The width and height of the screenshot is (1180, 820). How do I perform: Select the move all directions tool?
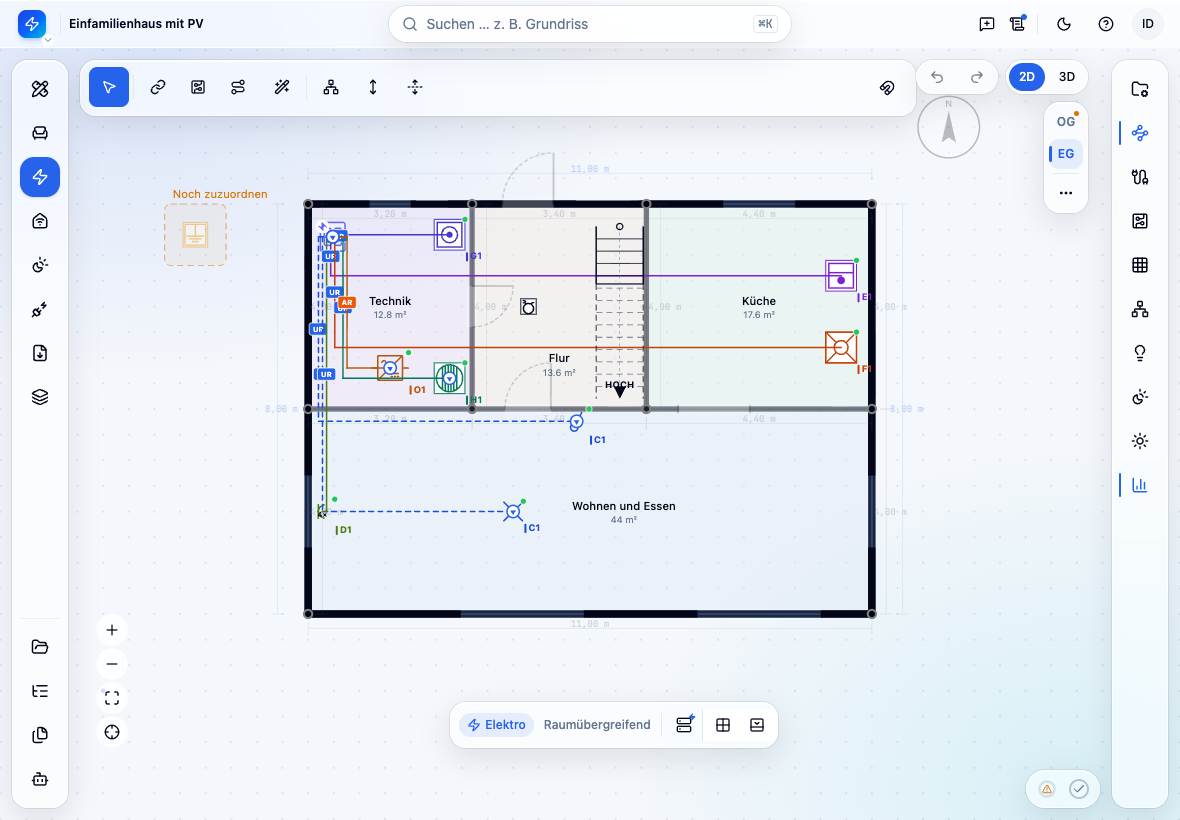(415, 87)
